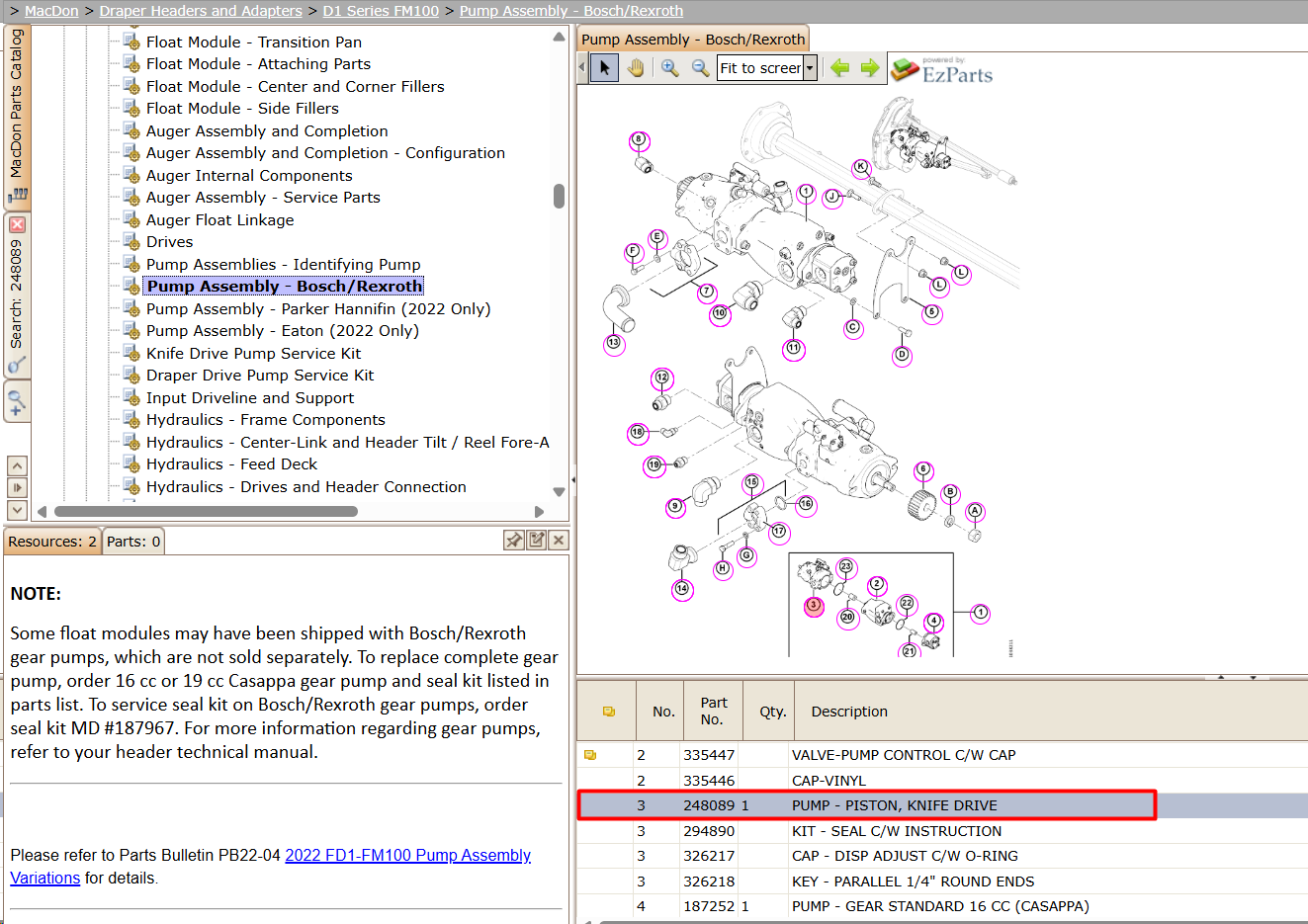Open the edit note icon in resources panel
Image resolution: width=1308 pixels, height=924 pixels.
(537, 540)
